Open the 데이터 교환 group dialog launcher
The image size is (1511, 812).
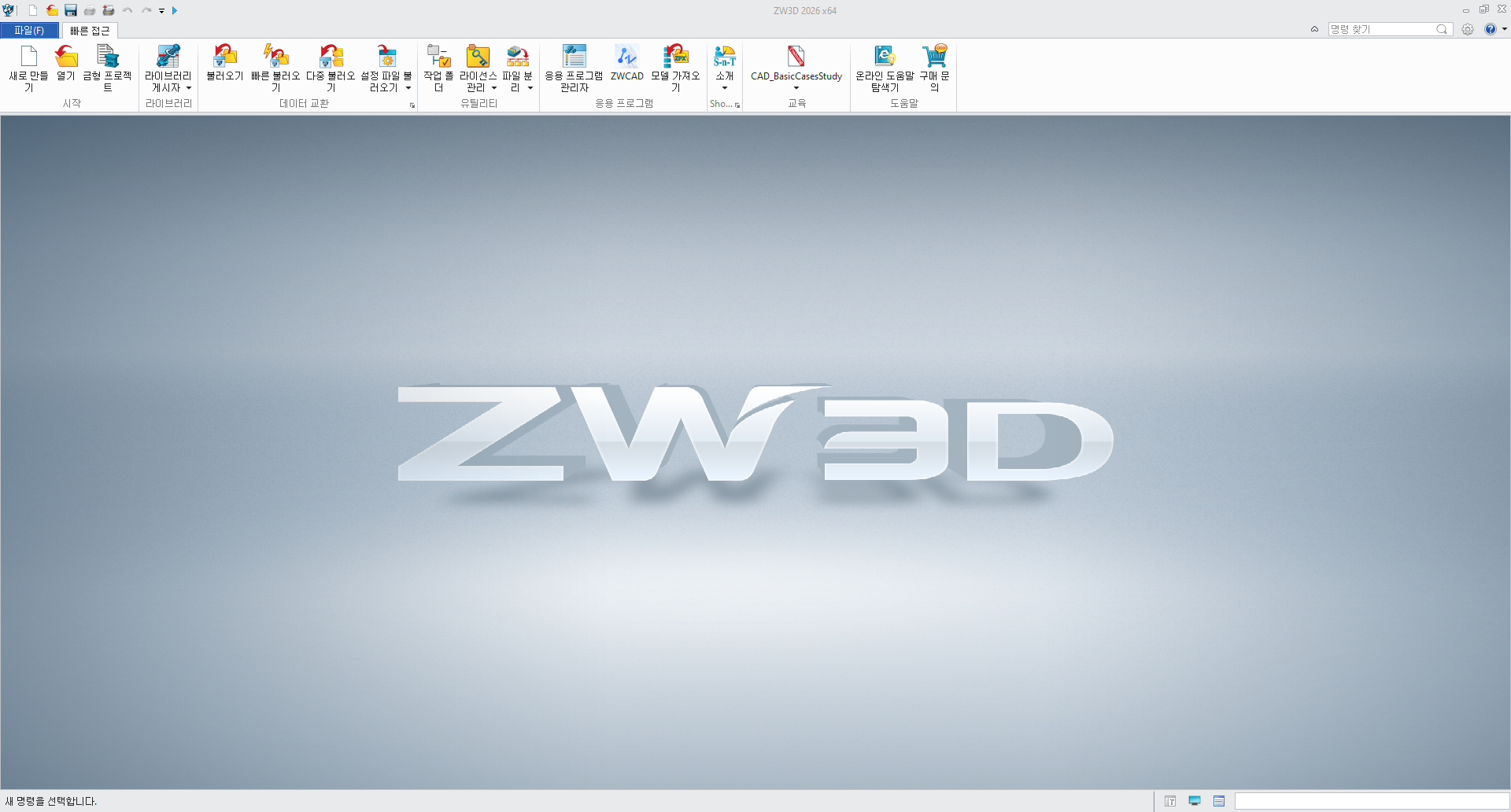click(x=412, y=105)
